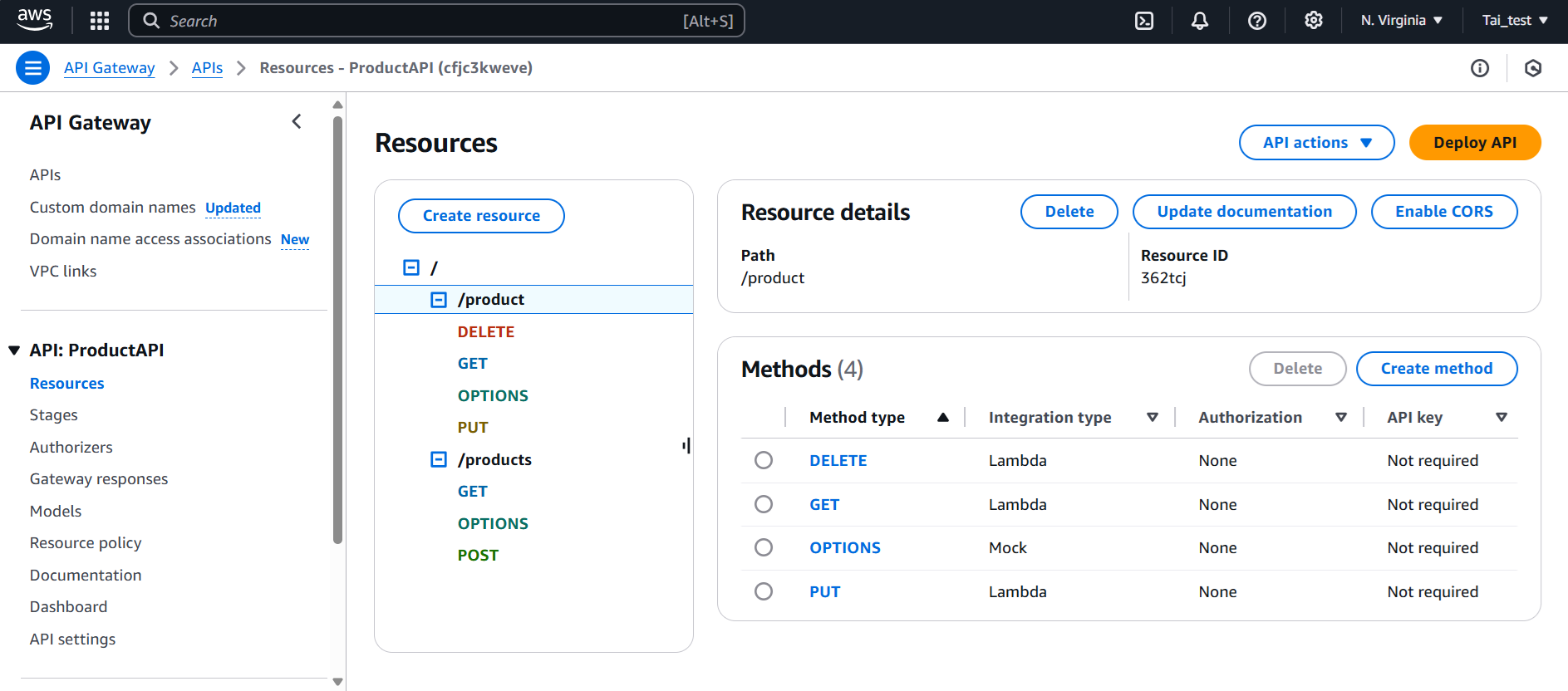
Task: Click the resource tree panel resize handle
Action: click(686, 446)
